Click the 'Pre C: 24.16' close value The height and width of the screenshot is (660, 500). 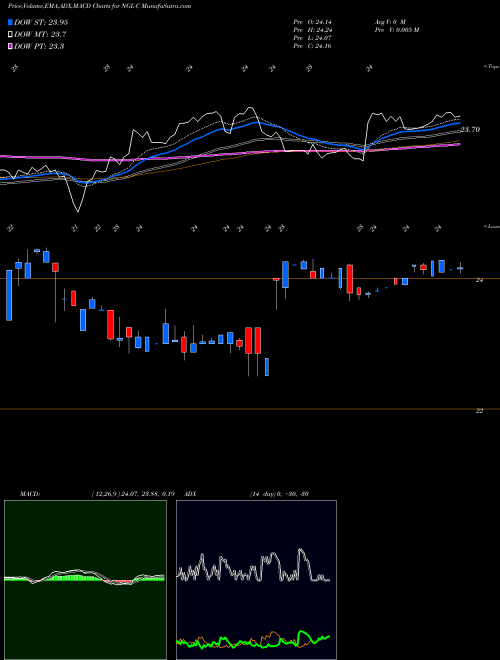[312, 46]
